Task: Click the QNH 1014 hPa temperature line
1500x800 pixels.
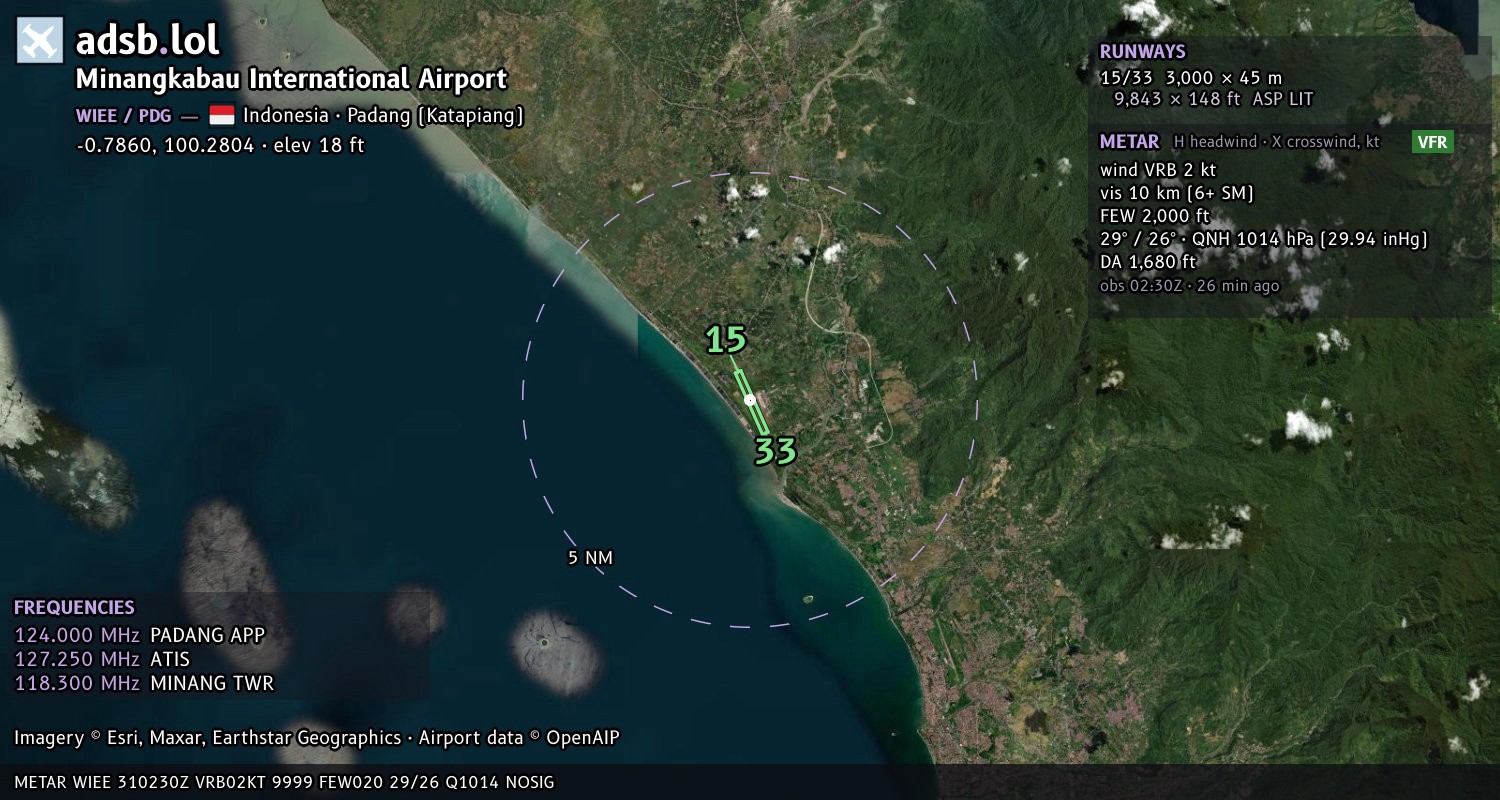Action: pyautogui.click(x=1263, y=240)
